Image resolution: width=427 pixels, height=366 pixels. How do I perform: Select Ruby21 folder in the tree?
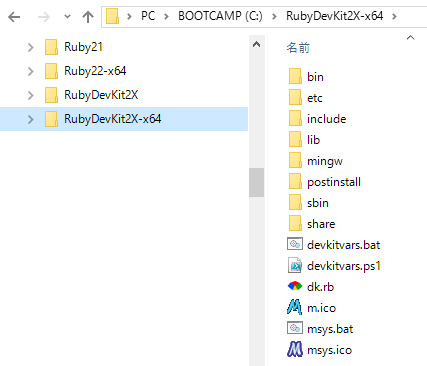point(83,47)
